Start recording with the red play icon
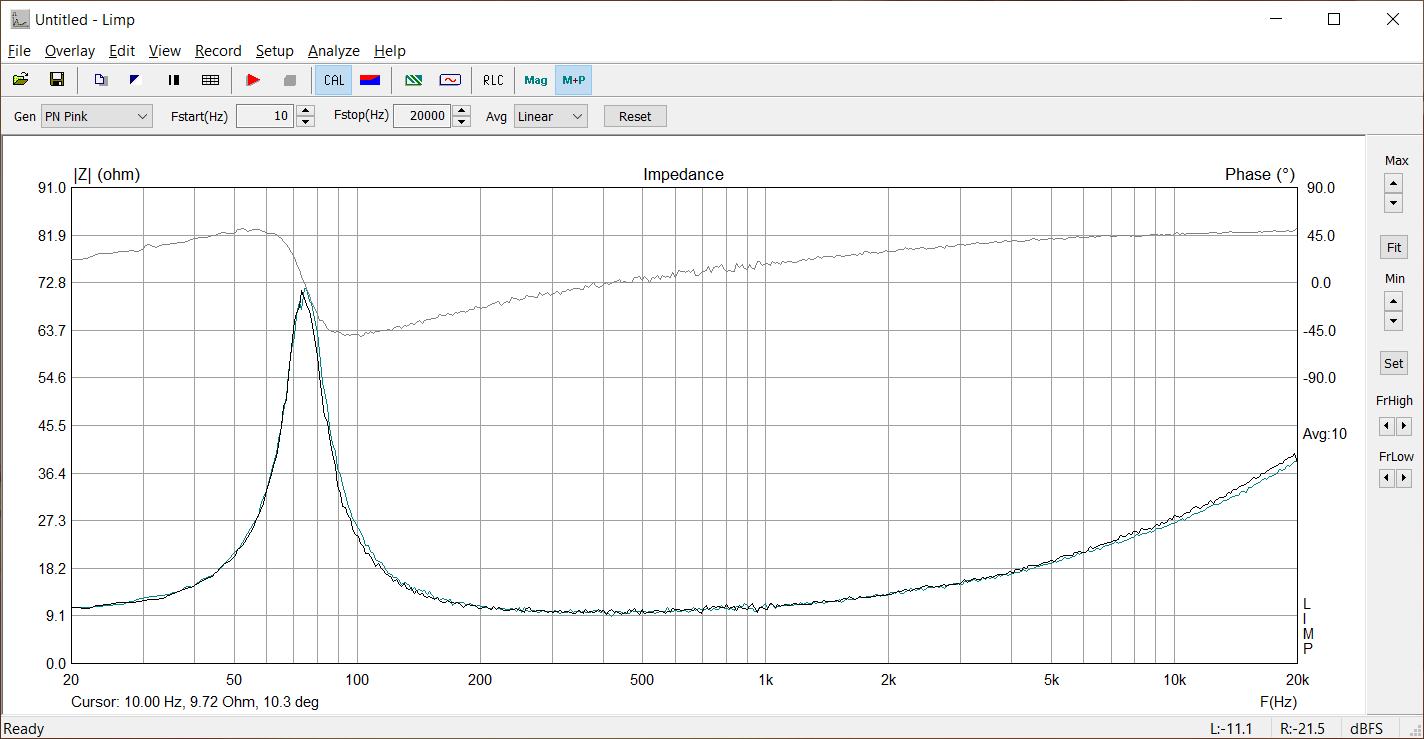Viewport: 1424px width, 739px height. tap(253, 80)
